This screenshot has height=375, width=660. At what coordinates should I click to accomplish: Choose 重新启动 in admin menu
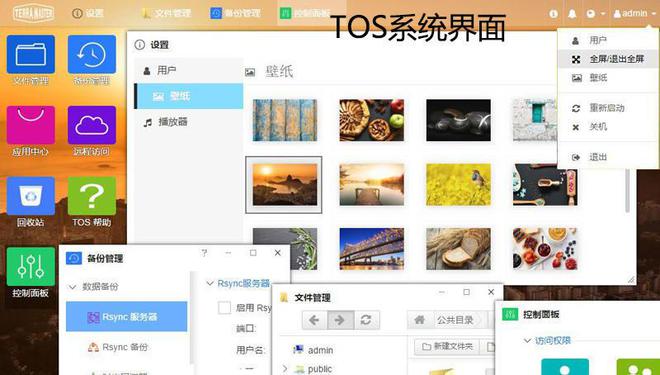click(608, 108)
